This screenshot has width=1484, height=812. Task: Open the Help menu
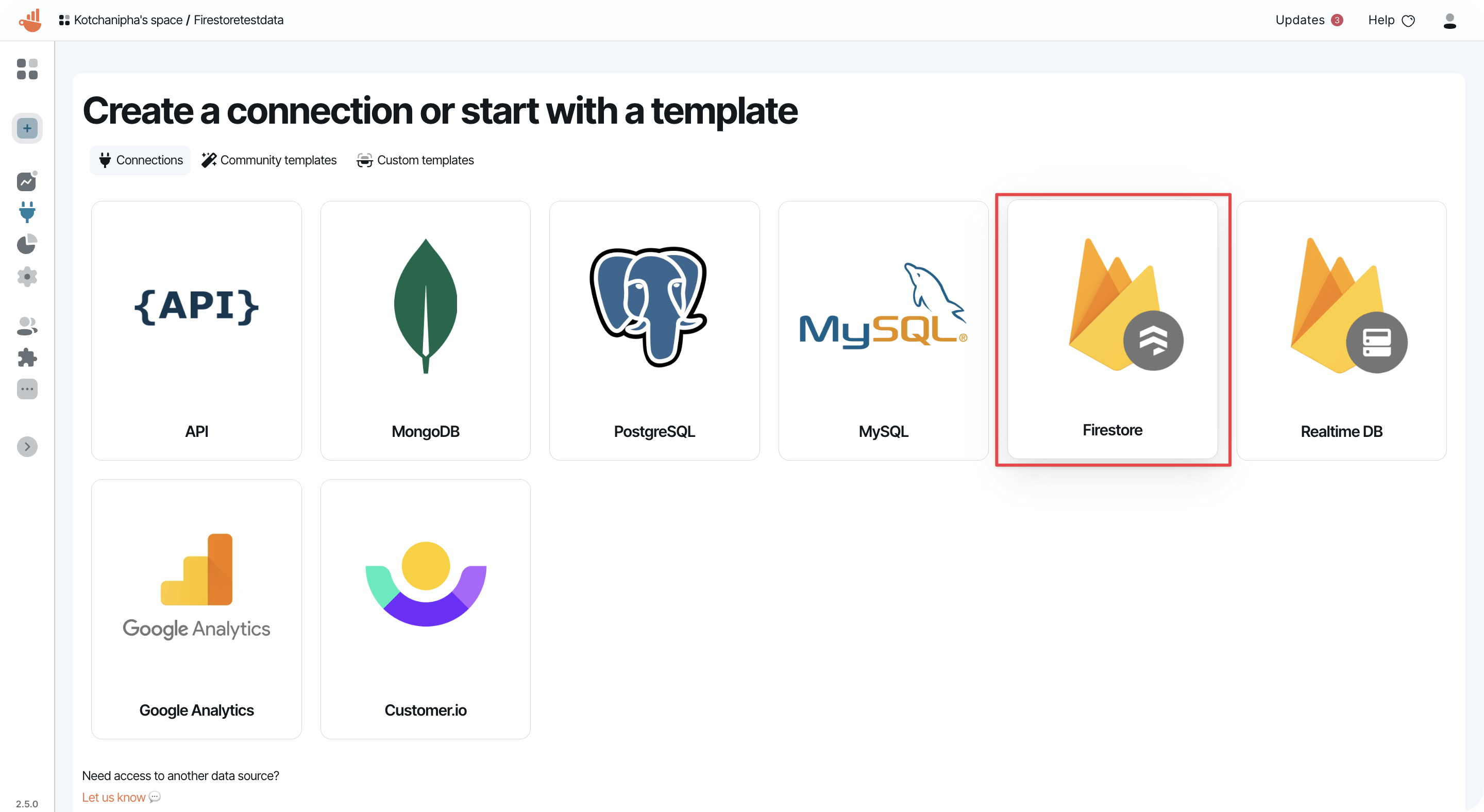coord(1391,20)
